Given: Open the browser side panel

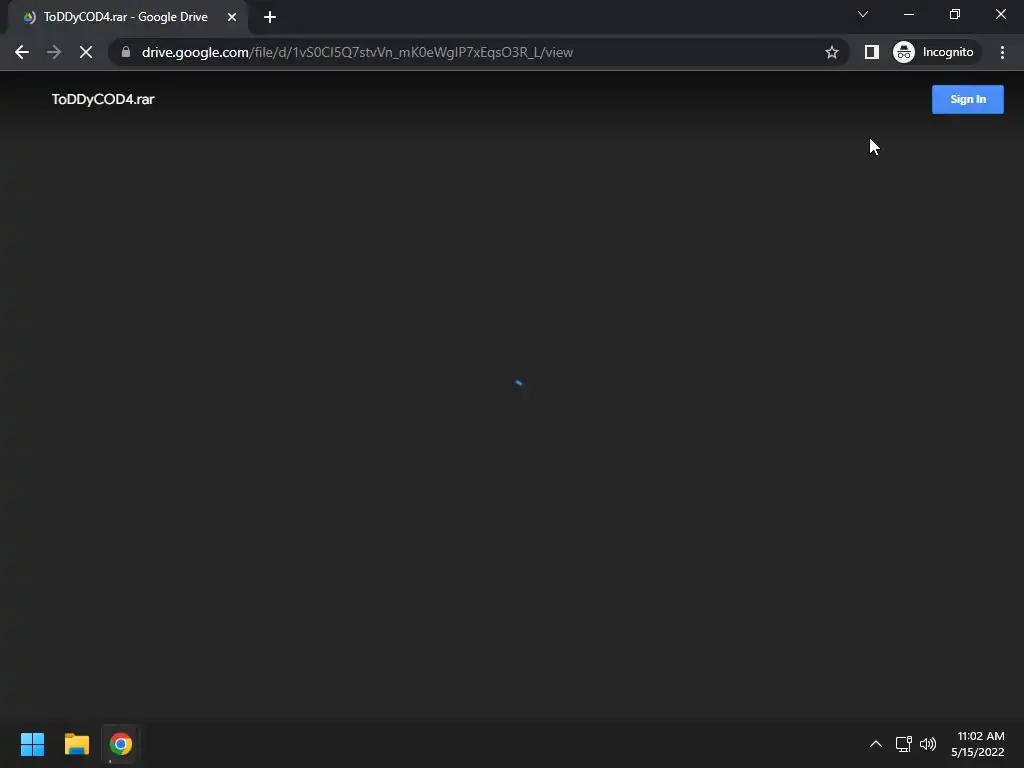Looking at the screenshot, I should click(x=872, y=52).
